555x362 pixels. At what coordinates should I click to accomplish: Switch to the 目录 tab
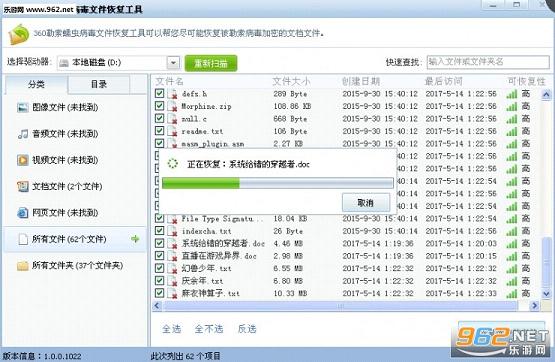(x=99, y=85)
